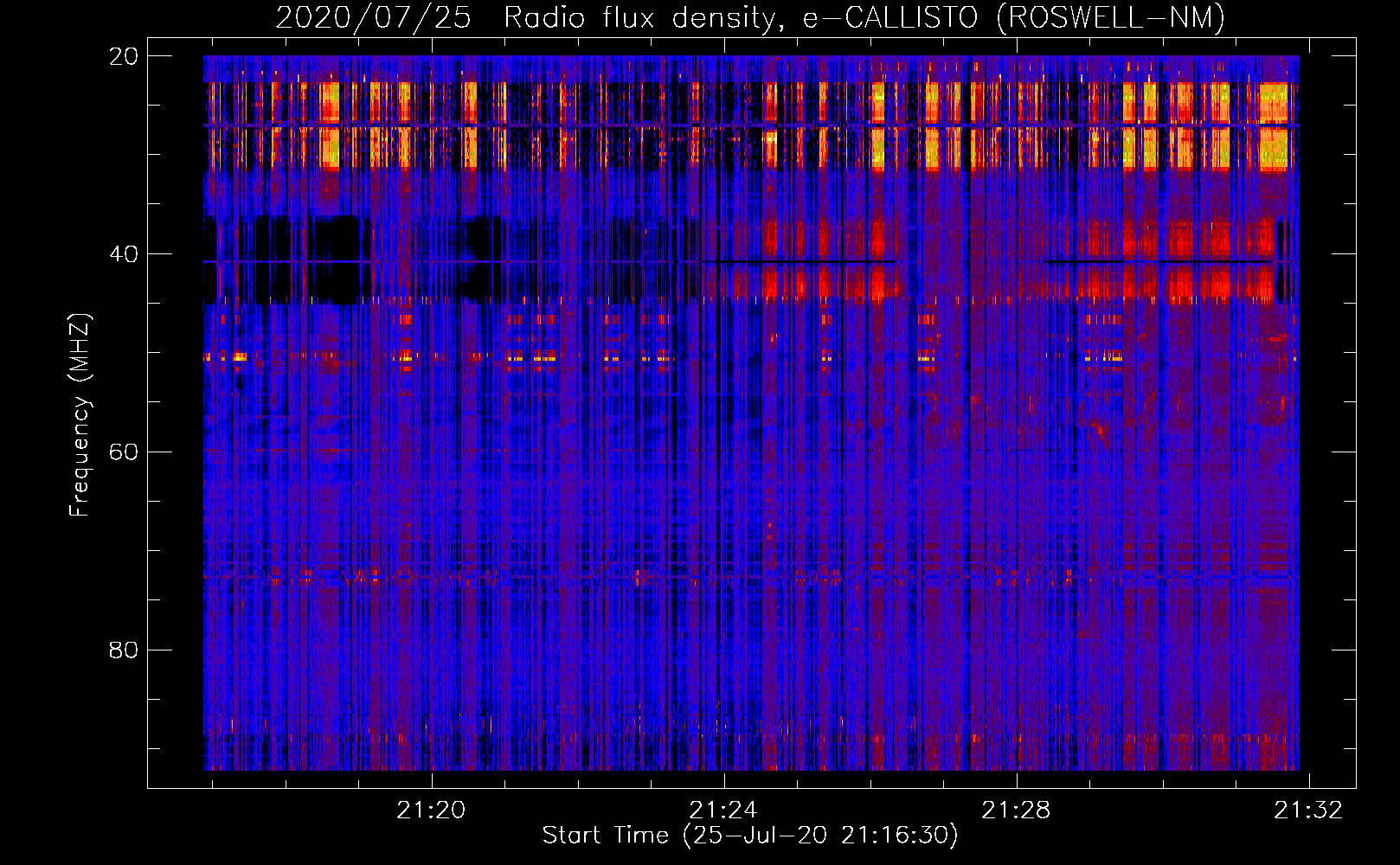Click the 21:28 time tick label
Viewport: 1400px width, 865px height.
pyautogui.click(x=1016, y=810)
